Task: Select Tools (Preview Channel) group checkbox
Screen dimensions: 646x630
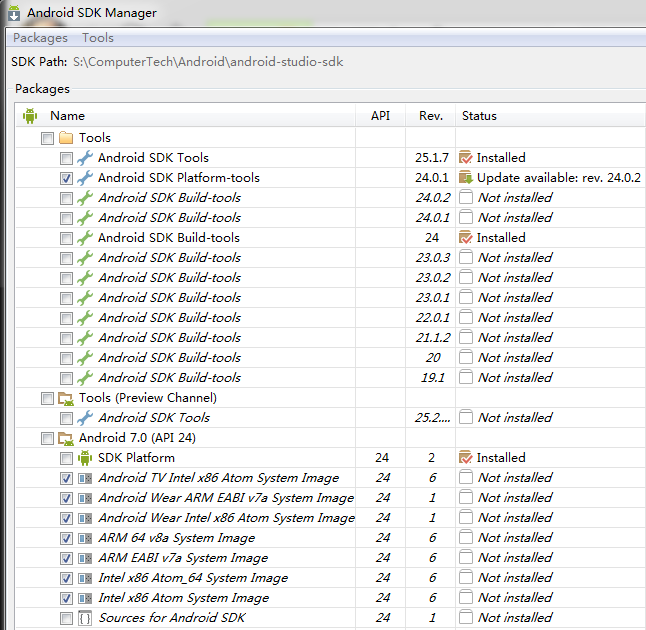Action: point(47,398)
